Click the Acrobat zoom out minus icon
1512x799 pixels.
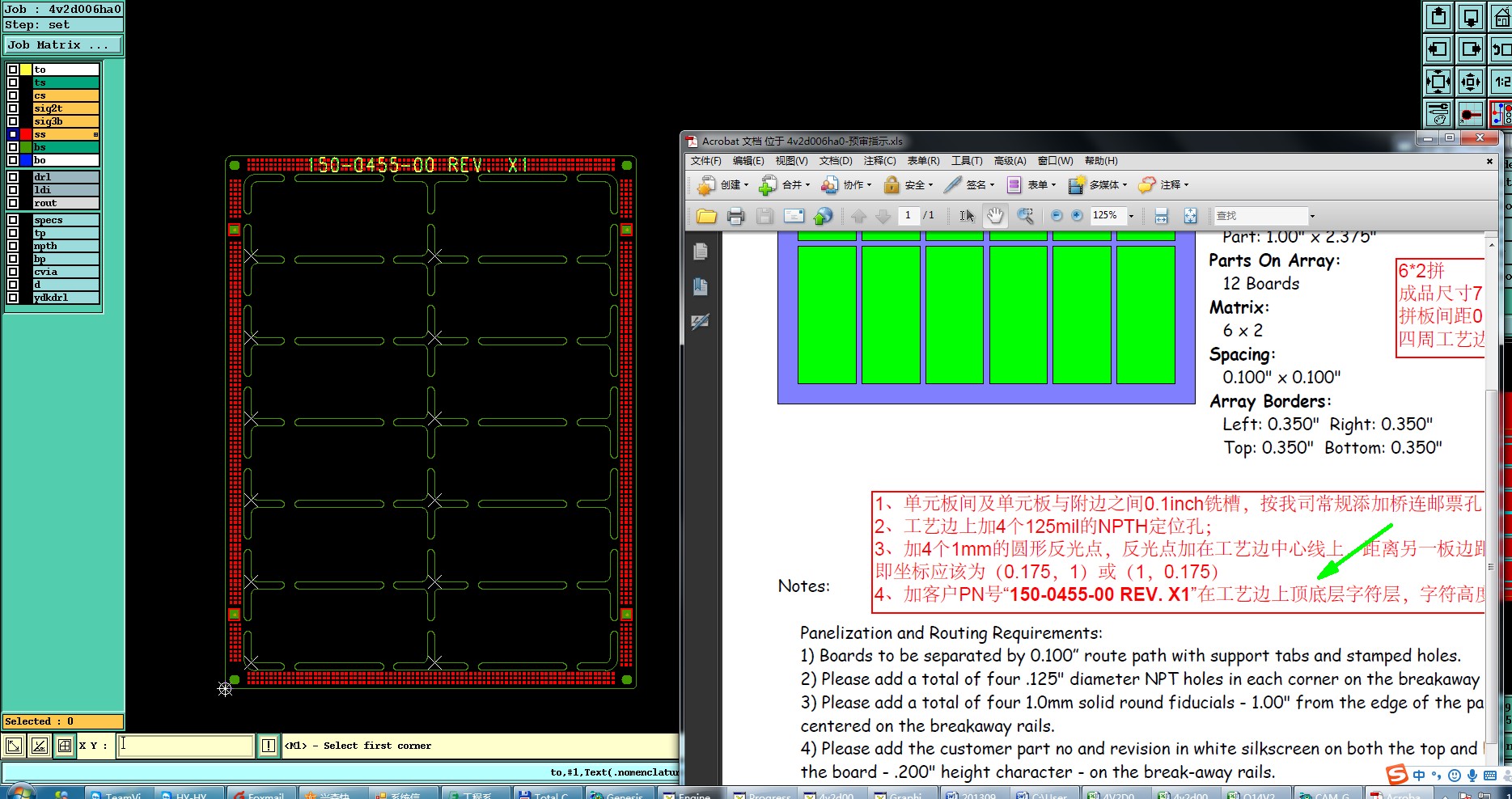pos(1057,216)
